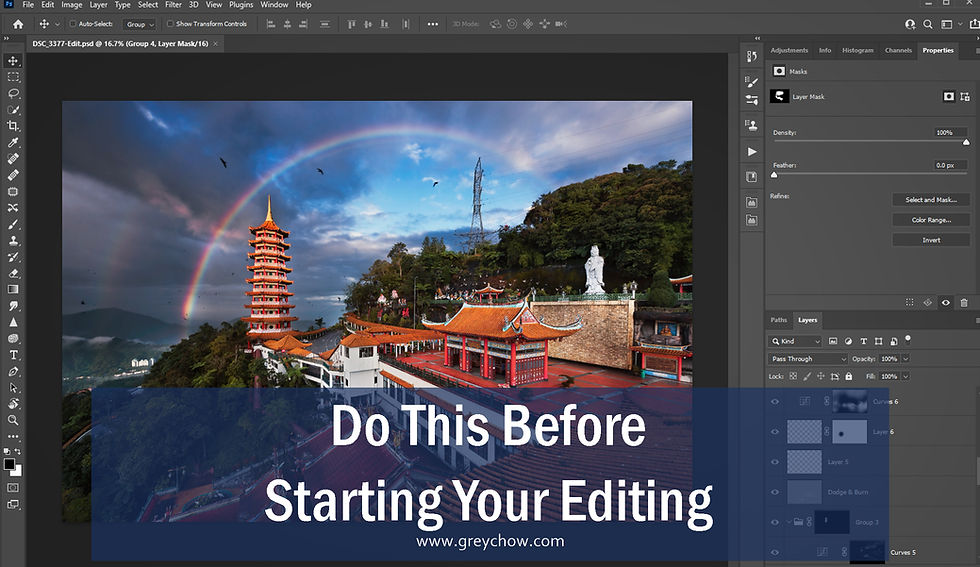980x567 pixels.
Task: Select the Brush tool
Action: click(12, 224)
